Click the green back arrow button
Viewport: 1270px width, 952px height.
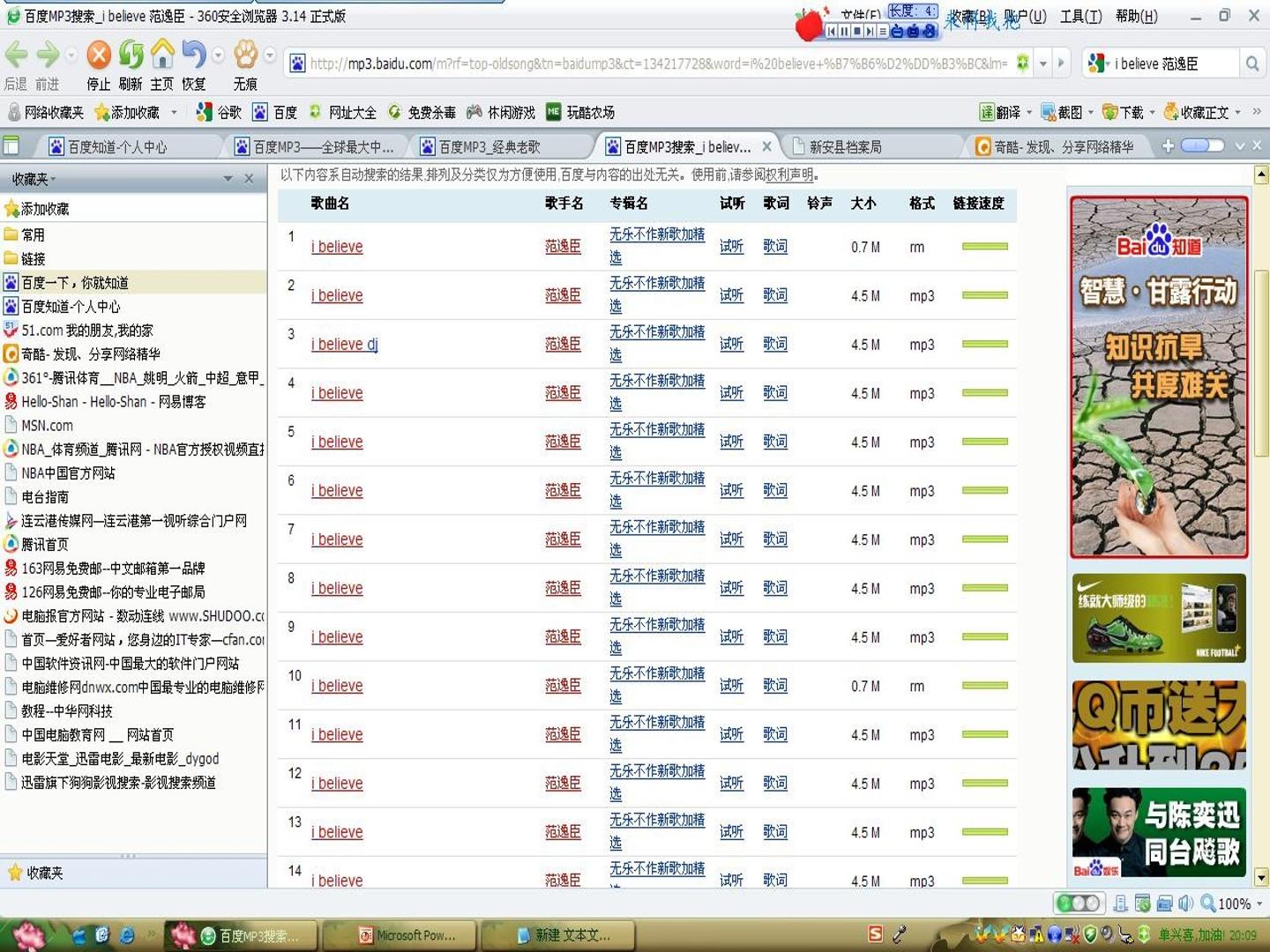(x=16, y=56)
